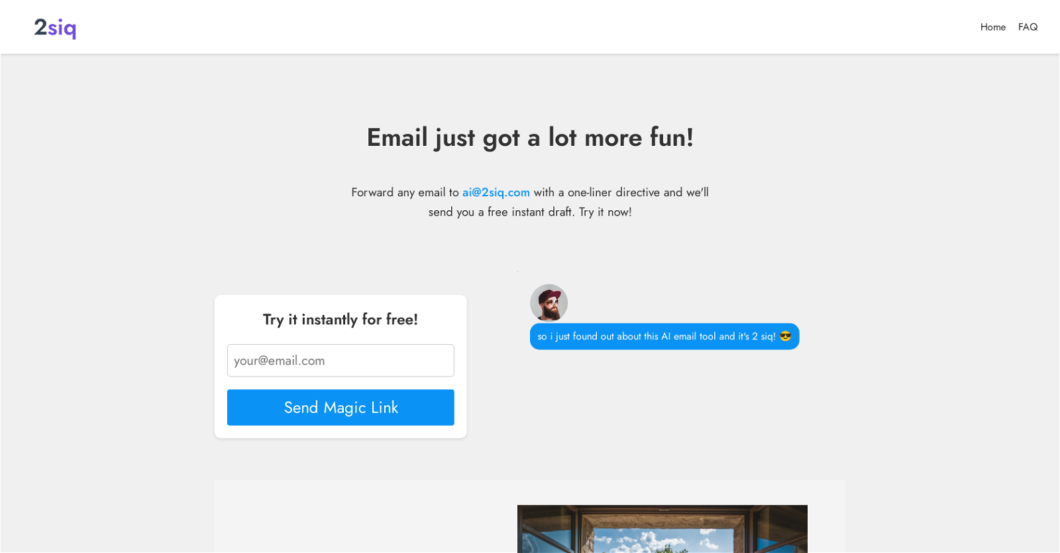The height and width of the screenshot is (553, 1060).
Task: Click the Send Magic Link button
Action: pyautogui.click(x=341, y=407)
